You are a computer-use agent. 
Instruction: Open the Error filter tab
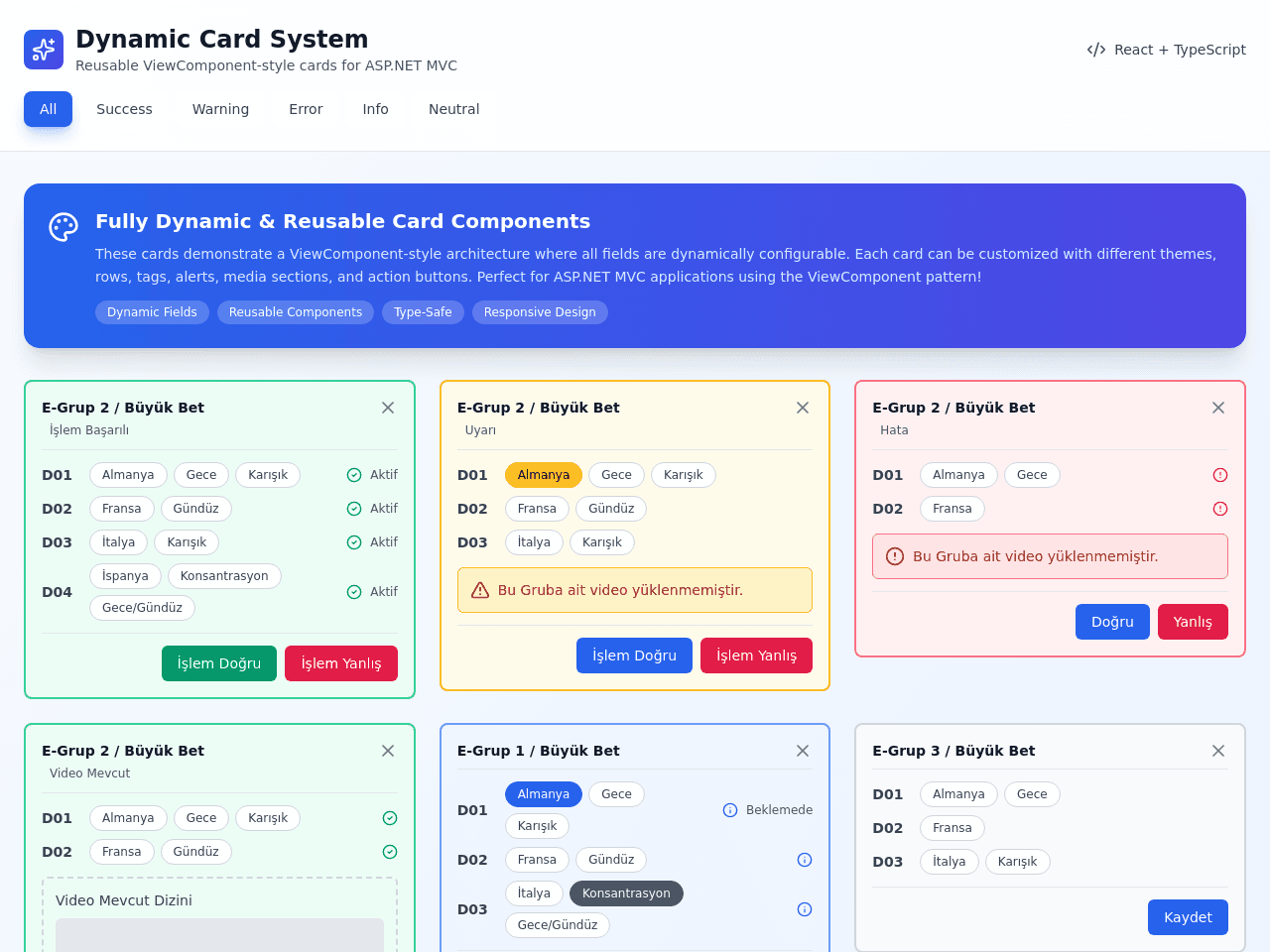306,109
